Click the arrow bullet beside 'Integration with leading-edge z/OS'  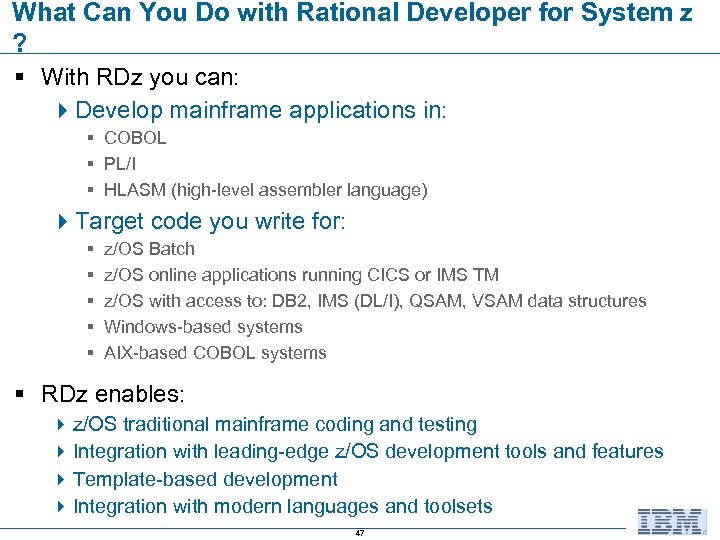(x=61, y=451)
